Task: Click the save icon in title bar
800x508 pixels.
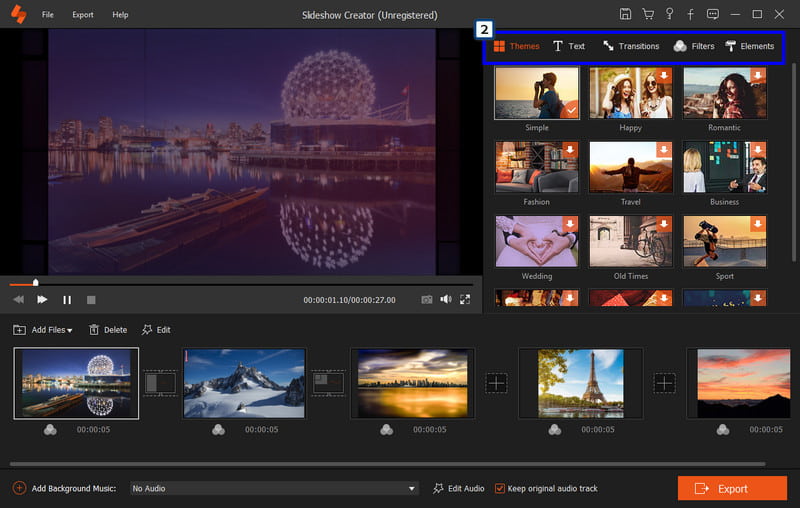Action: [x=625, y=15]
